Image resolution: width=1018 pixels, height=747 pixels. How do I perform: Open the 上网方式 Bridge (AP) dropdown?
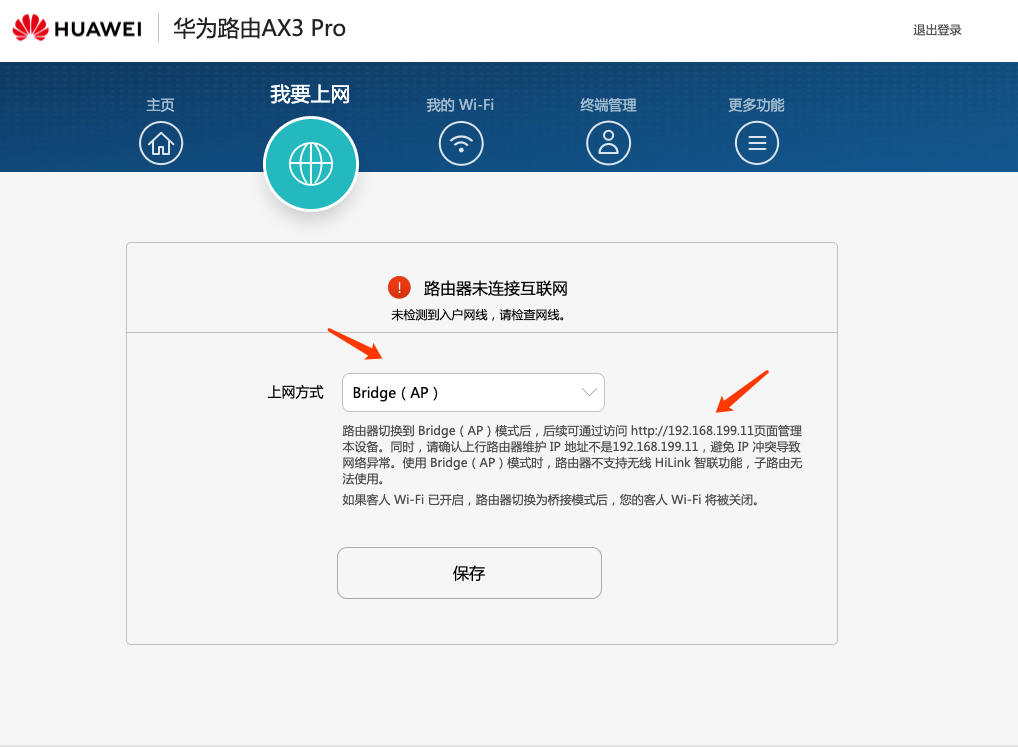[473, 393]
